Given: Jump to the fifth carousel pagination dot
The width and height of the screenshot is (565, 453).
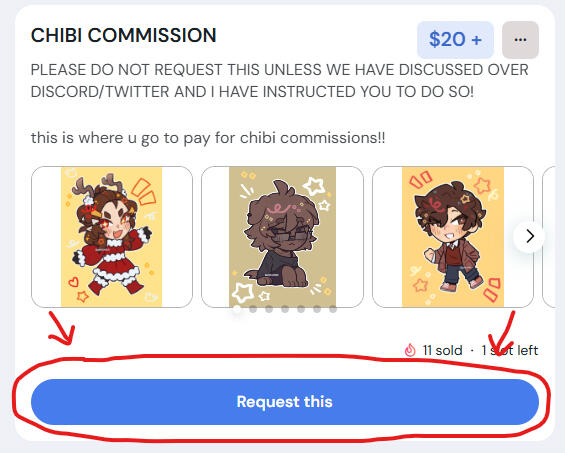Looking at the screenshot, I should coord(301,309).
